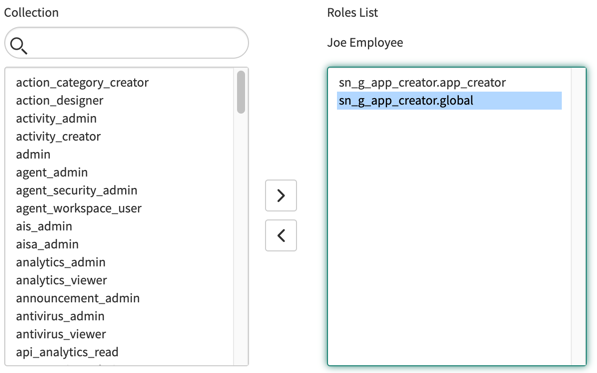Select agent_workspace_user role

pos(78,208)
